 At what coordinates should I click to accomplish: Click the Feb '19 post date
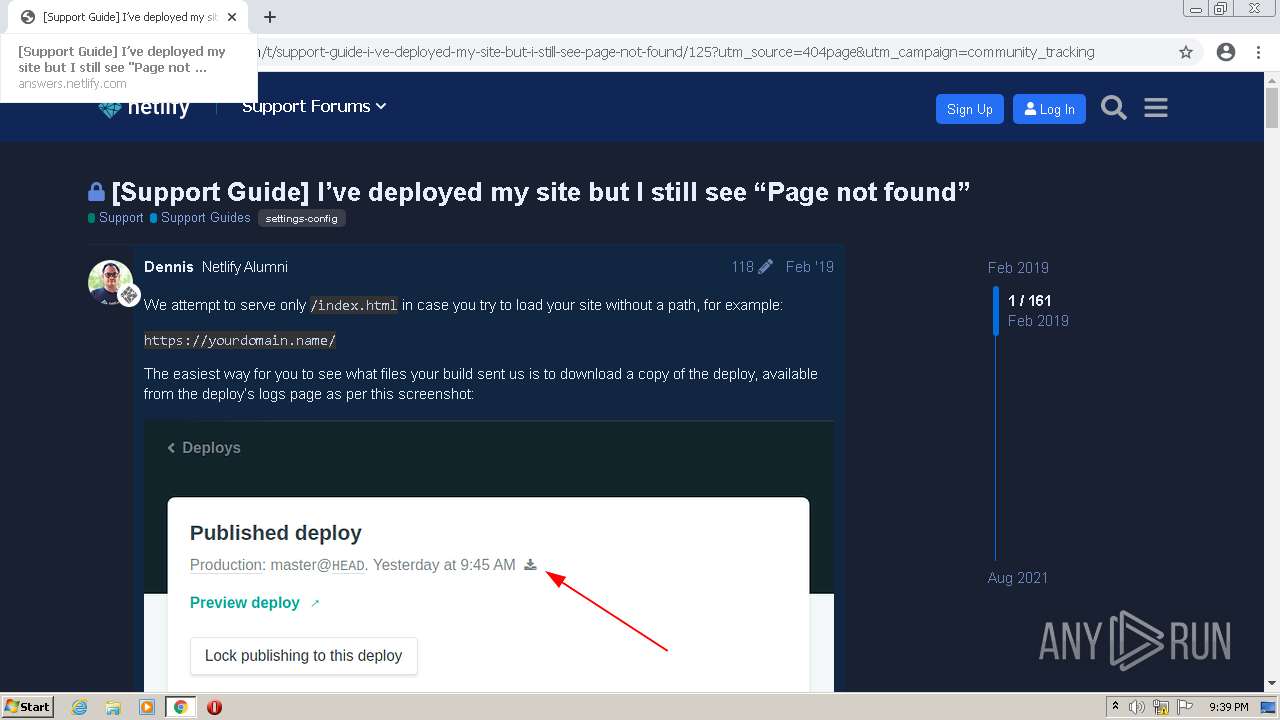(809, 267)
